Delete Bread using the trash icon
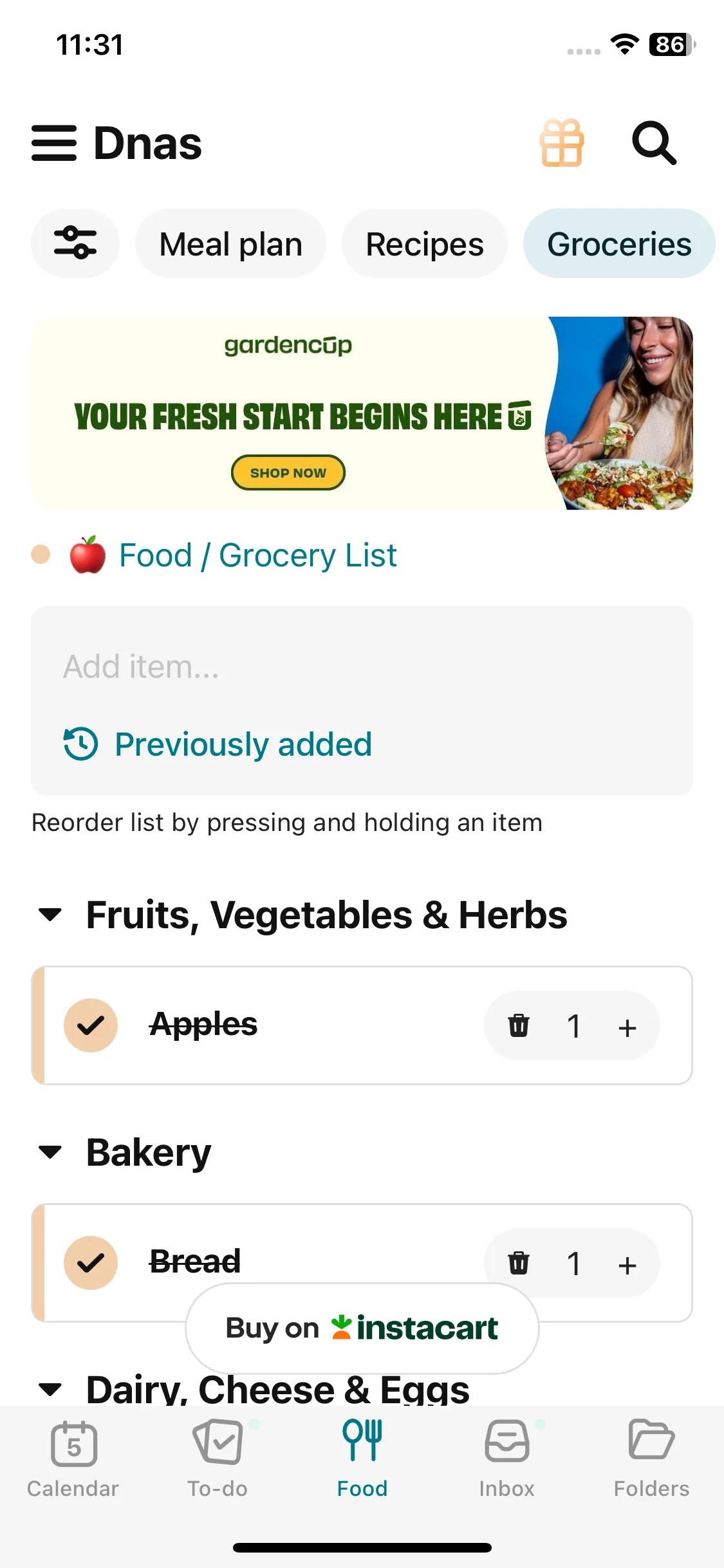Image resolution: width=724 pixels, height=1568 pixels. (x=519, y=1263)
